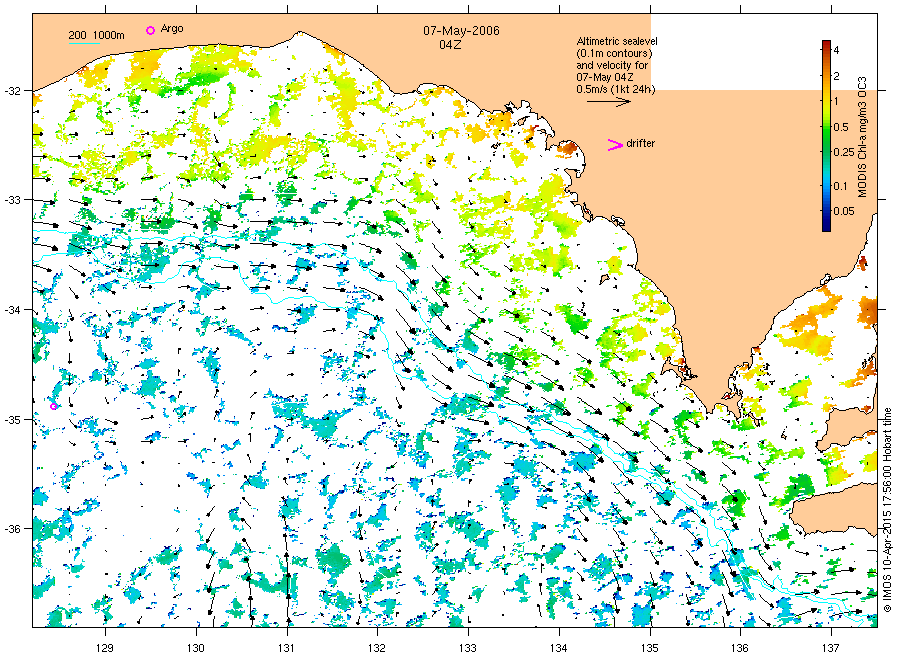The width and height of the screenshot is (900, 660).
Task: Click the color bar value '0.05'
Action: [844, 211]
